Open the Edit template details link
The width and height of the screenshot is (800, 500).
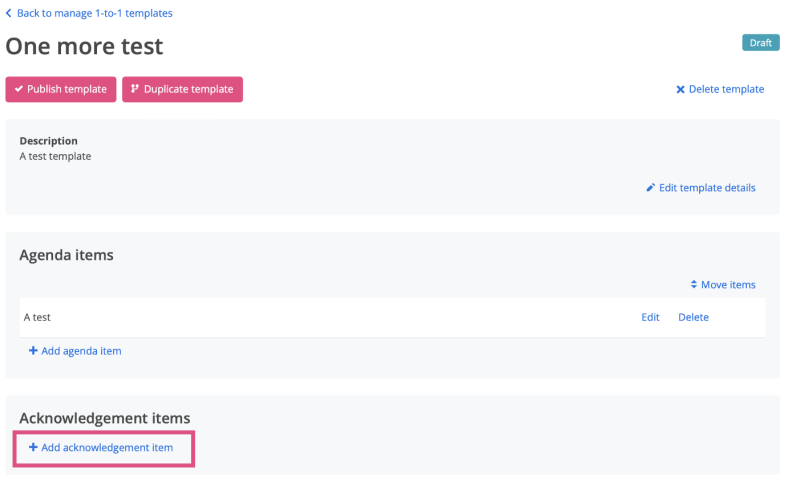(707, 188)
